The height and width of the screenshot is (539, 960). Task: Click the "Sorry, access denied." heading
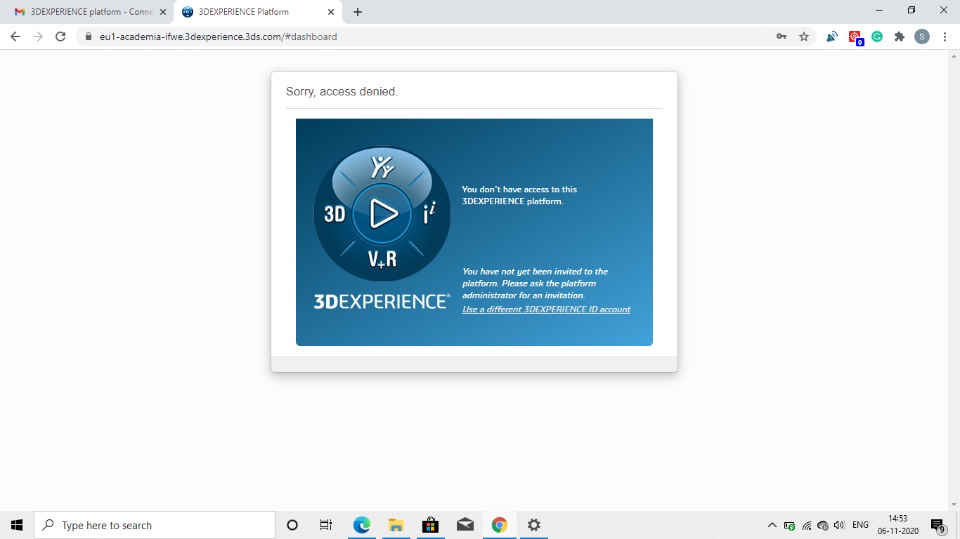click(342, 92)
